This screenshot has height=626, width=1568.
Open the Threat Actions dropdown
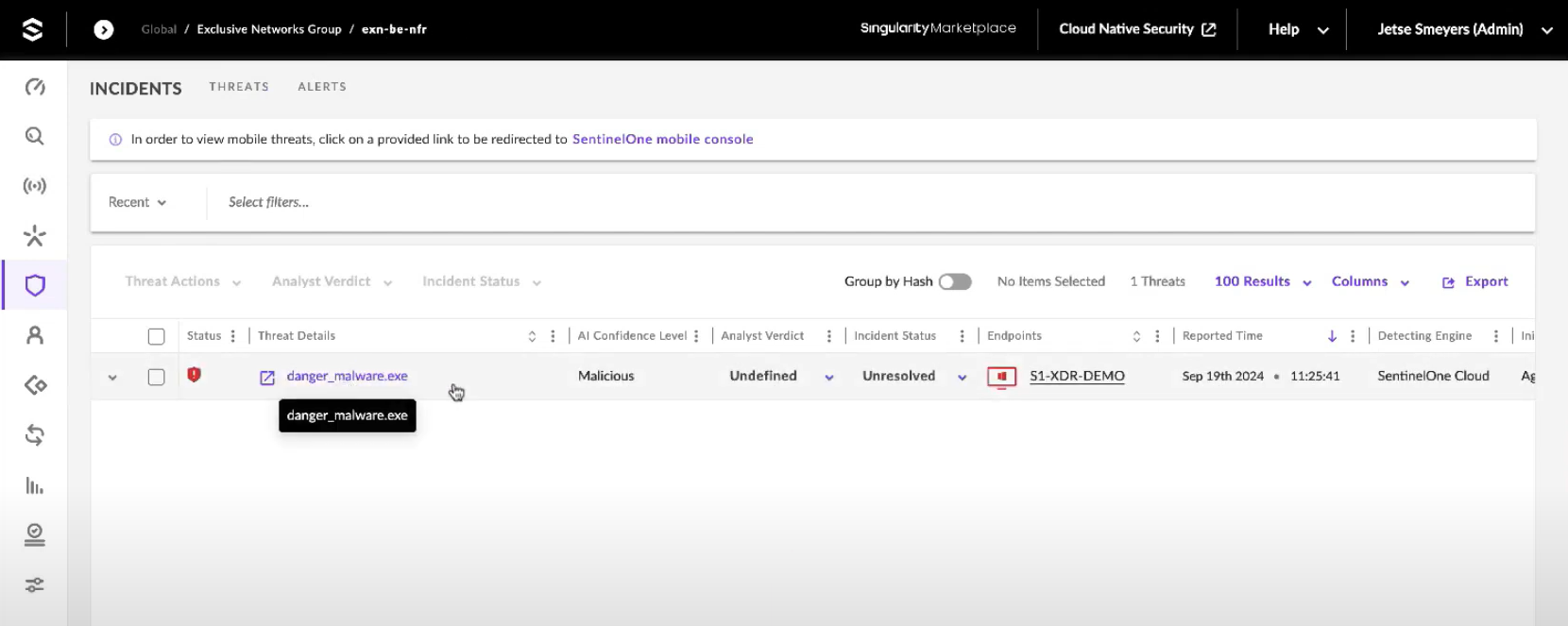[183, 281]
